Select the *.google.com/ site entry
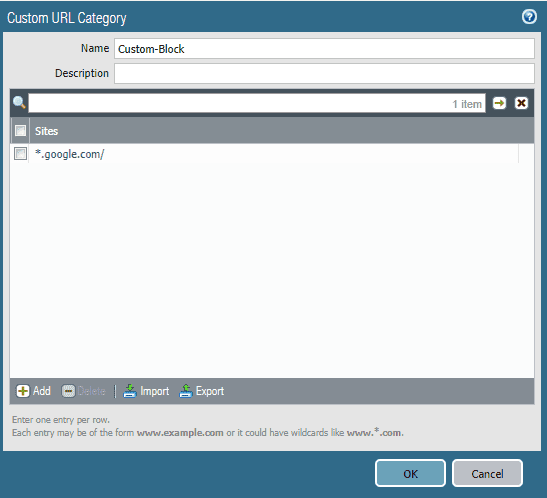This screenshot has width=547, height=498. [x=69, y=154]
